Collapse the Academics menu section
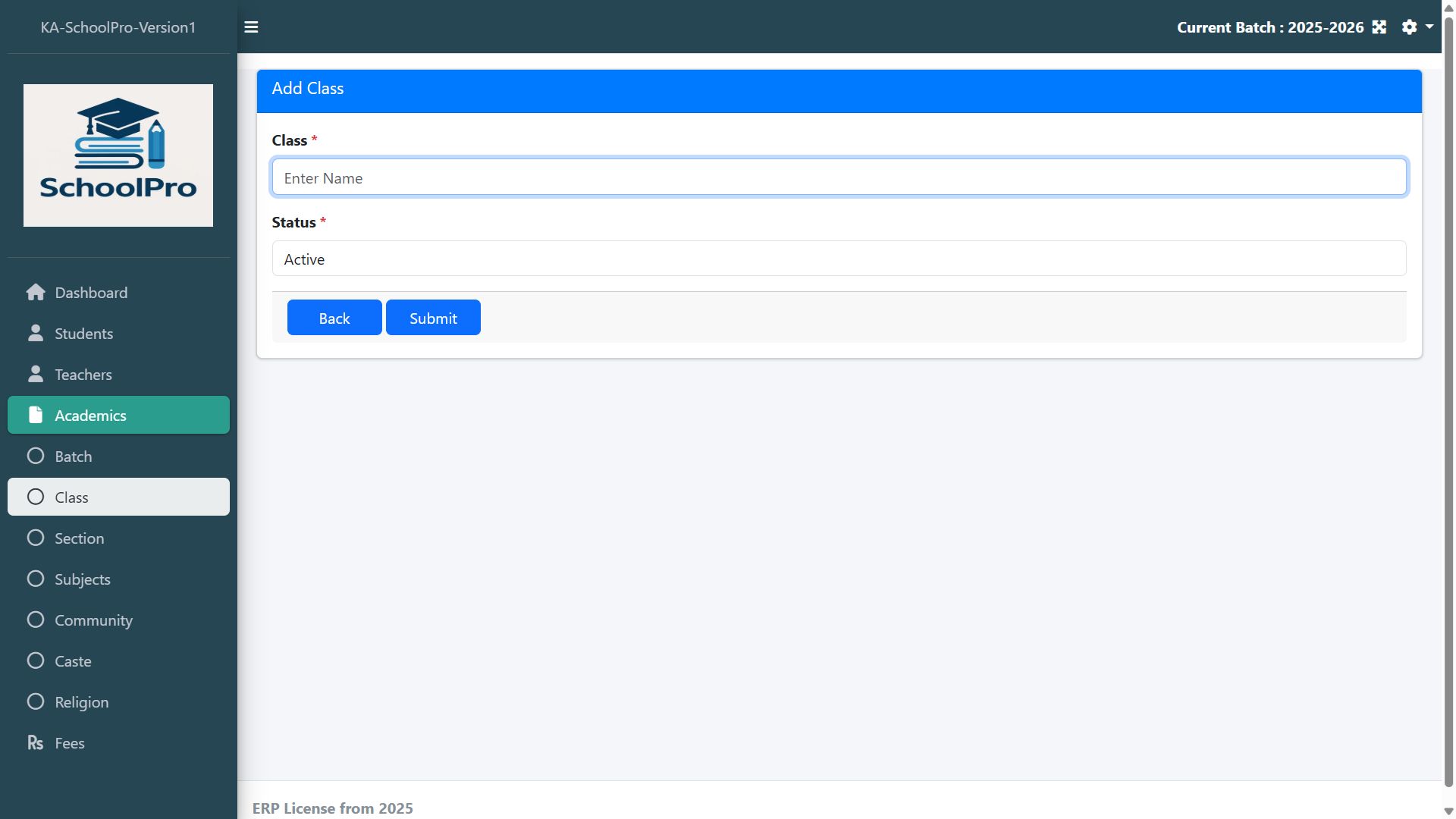 [x=118, y=416]
